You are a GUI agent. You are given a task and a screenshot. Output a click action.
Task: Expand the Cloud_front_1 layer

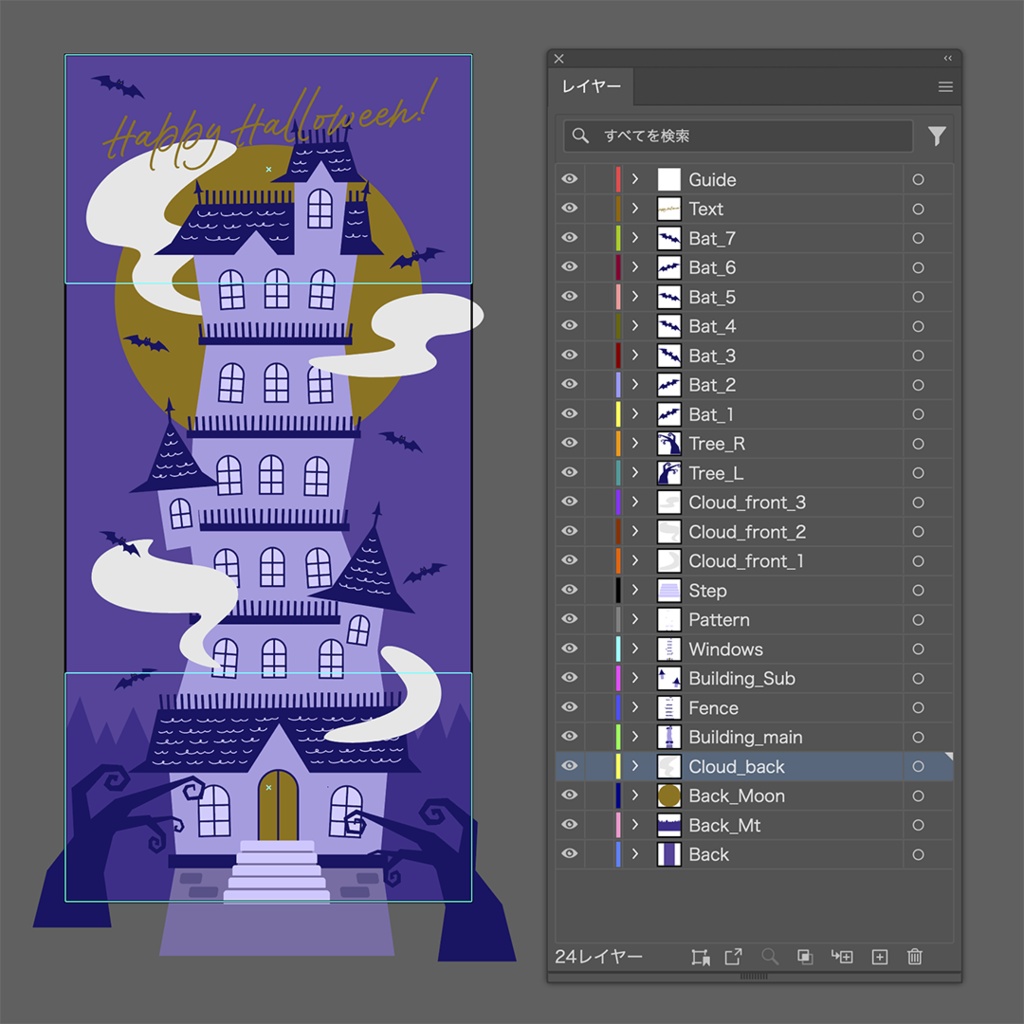[x=635, y=560]
